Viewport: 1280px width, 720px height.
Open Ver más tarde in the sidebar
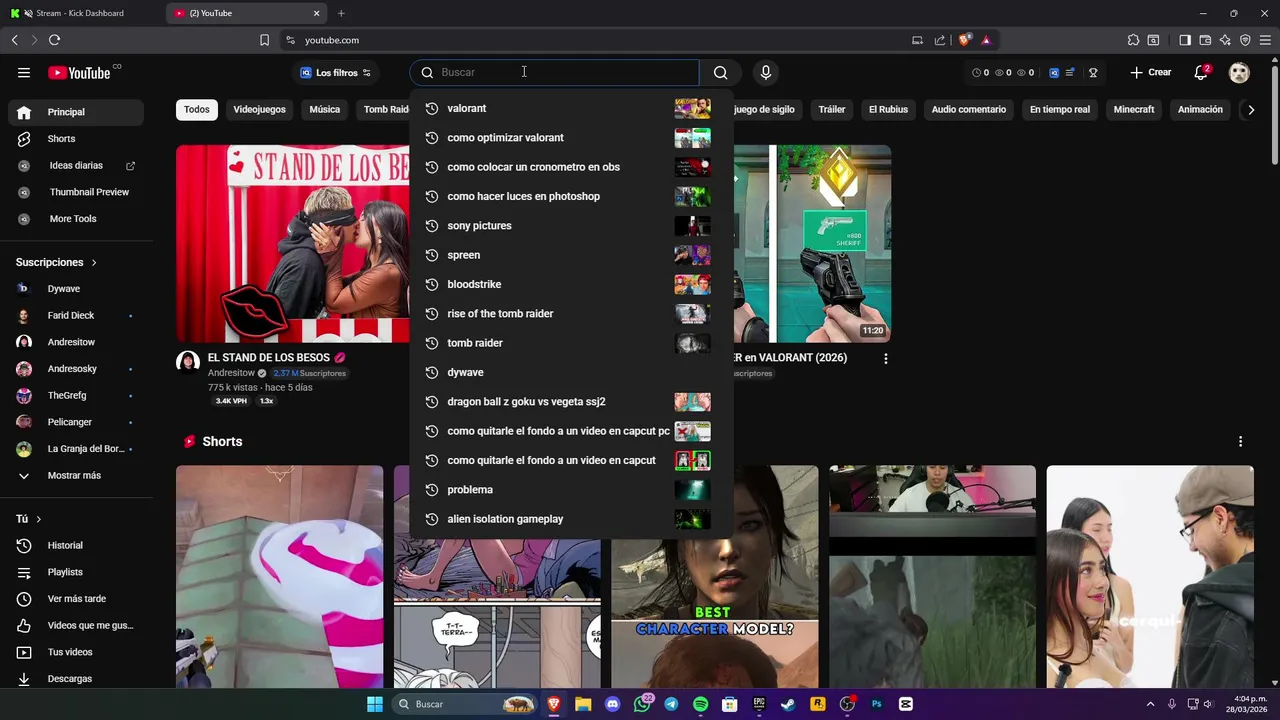coord(76,599)
